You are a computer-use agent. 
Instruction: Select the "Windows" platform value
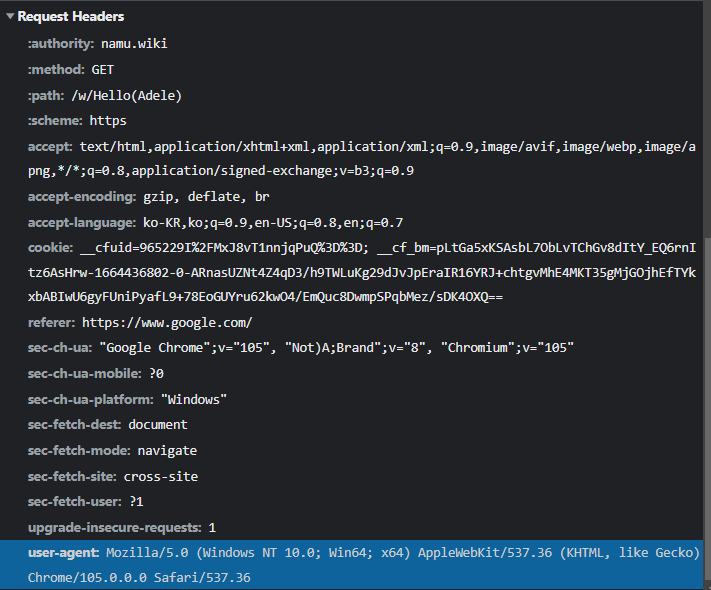click(194, 400)
